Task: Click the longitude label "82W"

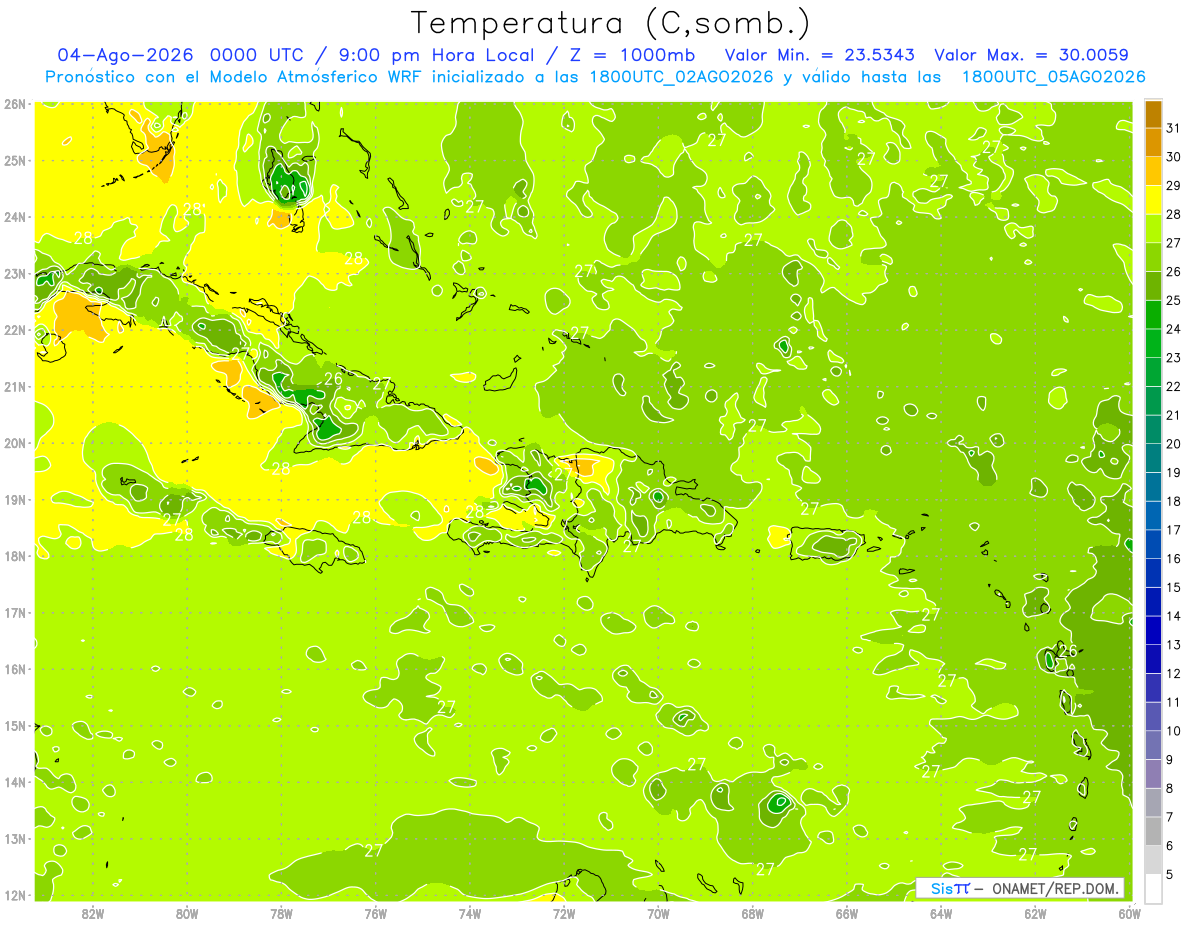Action: pos(93,913)
